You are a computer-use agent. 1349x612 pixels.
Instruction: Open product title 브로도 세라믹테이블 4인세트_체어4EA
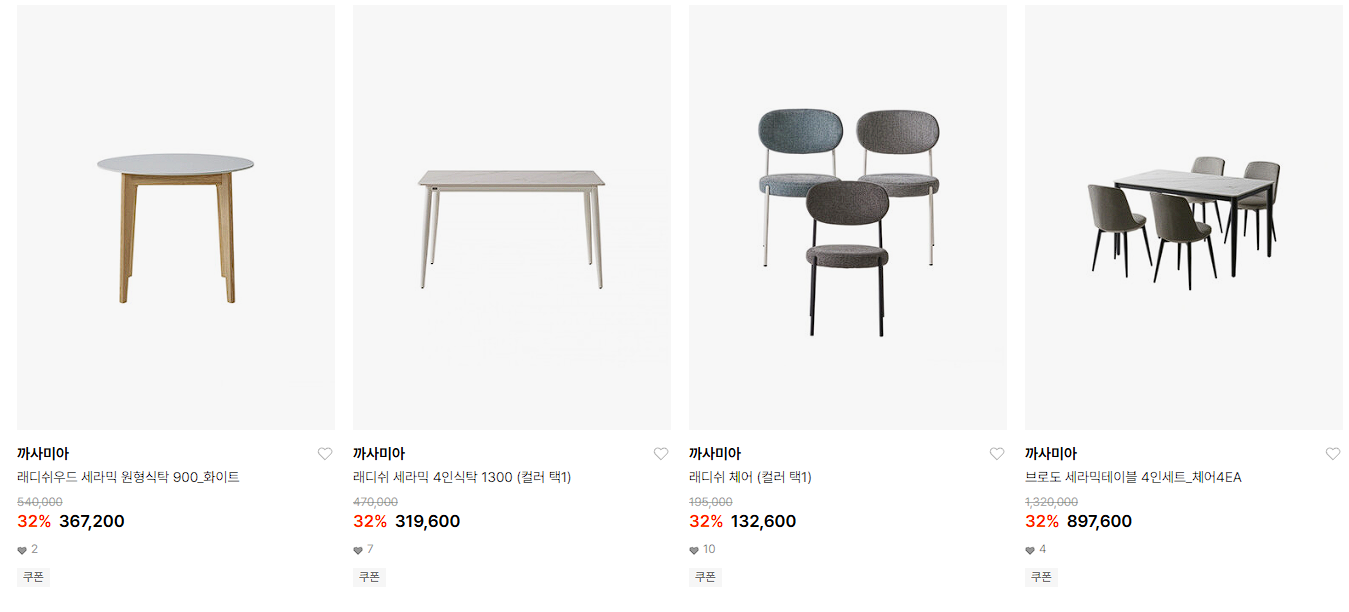click(x=1133, y=478)
